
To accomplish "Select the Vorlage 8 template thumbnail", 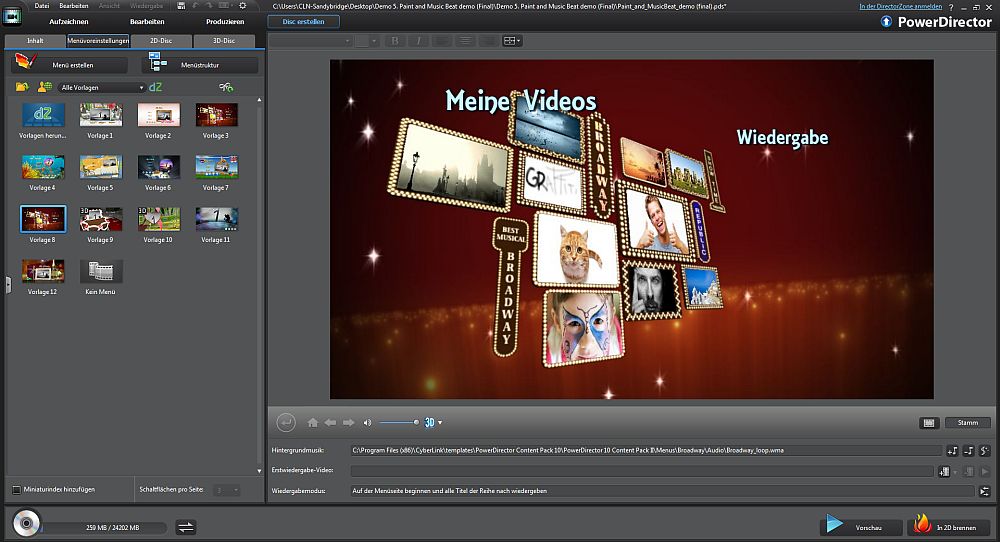I will tap(43, 219).
